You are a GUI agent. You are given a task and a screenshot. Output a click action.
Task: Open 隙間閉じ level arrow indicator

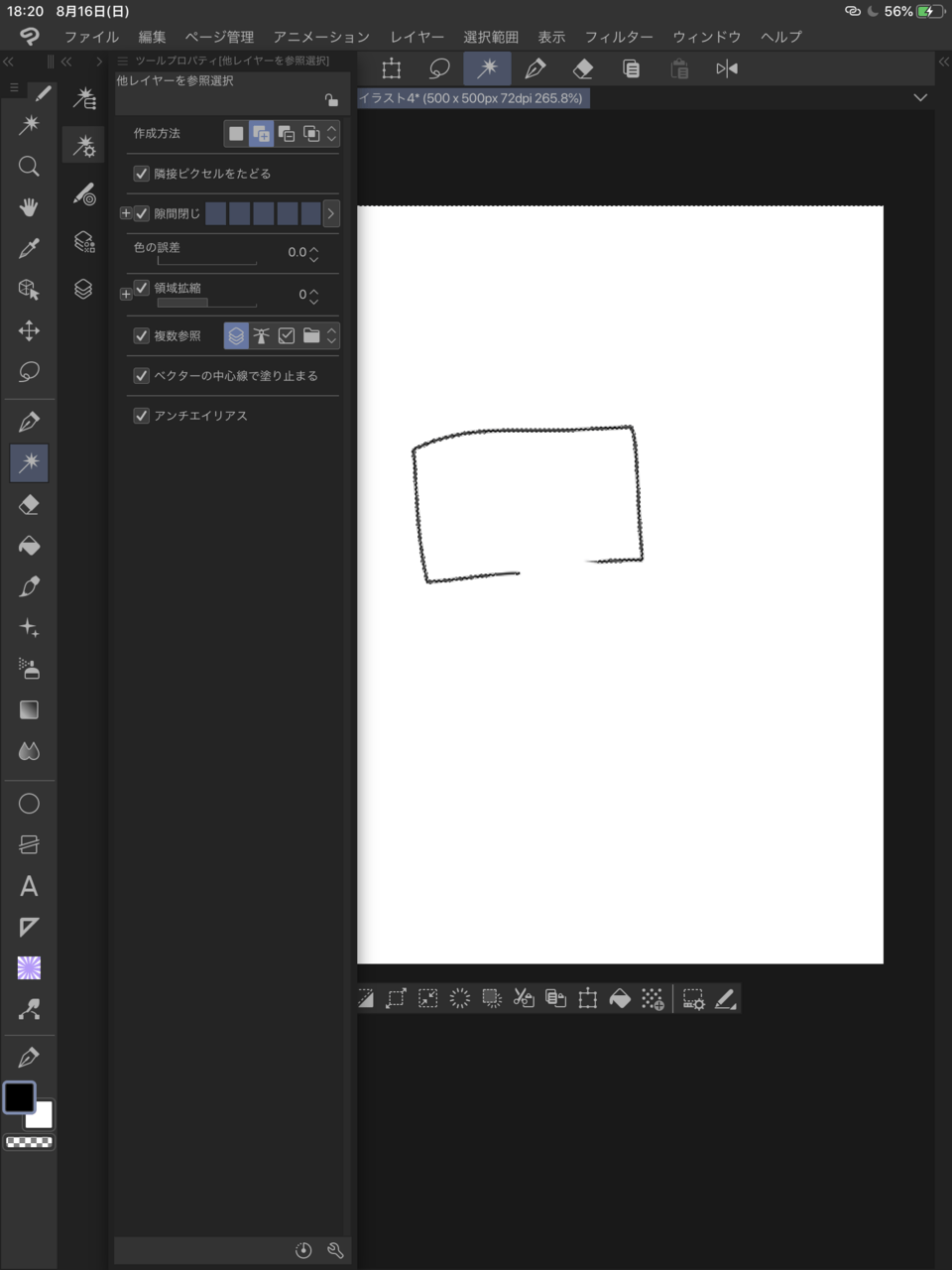(331, 213)
